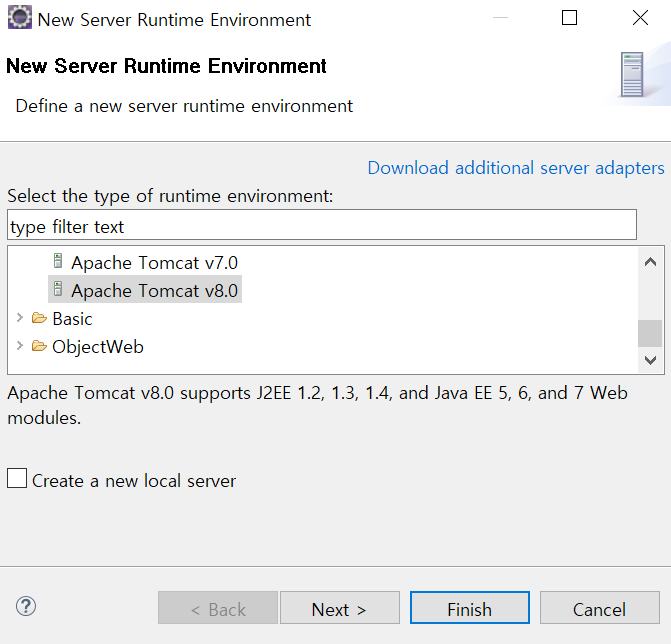This screenshot has height=644, width=671.
Task: Click the list scroll down arrow
Action: click(x=650, y=360)
